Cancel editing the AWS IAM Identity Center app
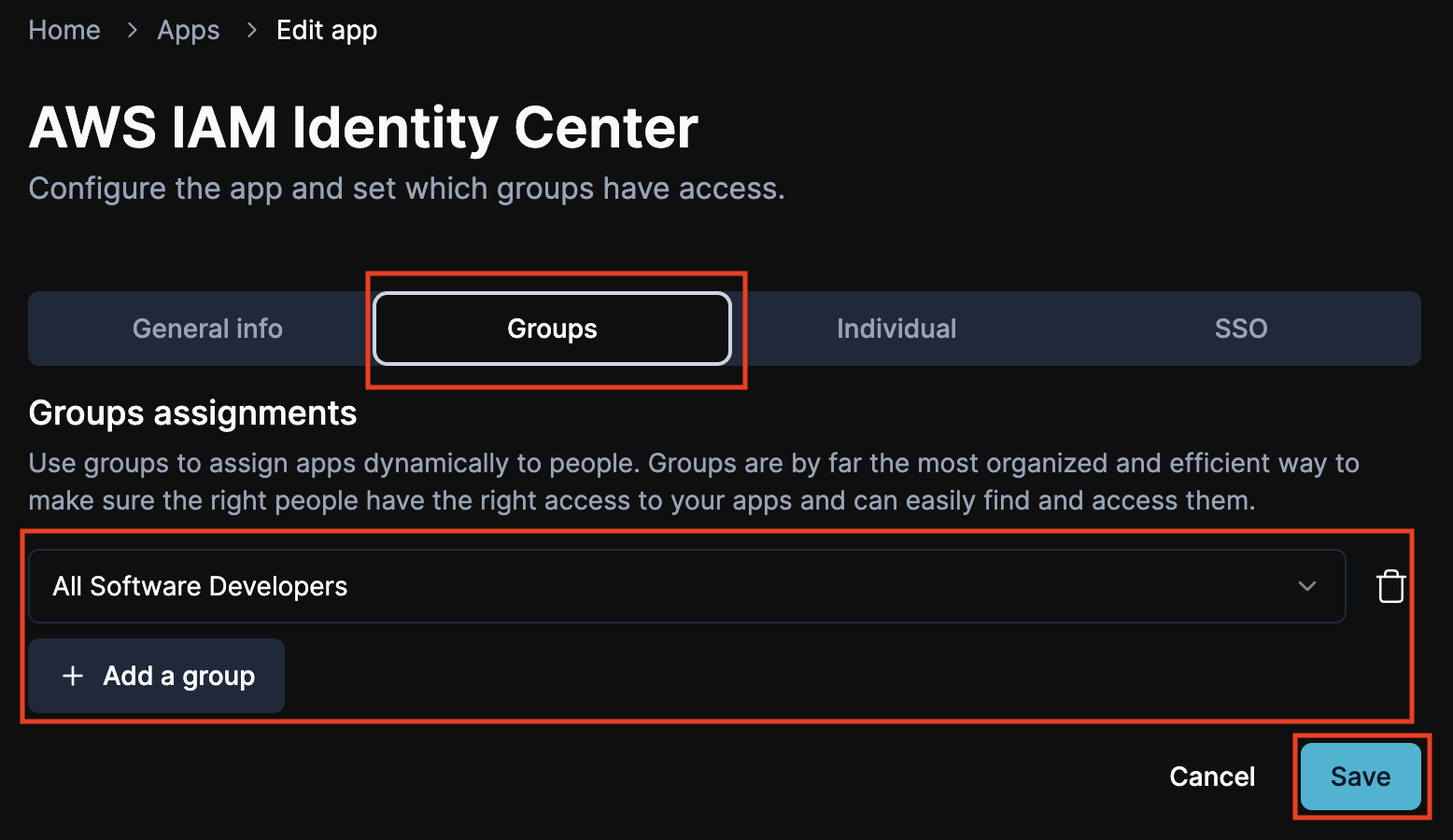The height and width of the screenshot is (840, 1453). click(x=1211, y=776)
